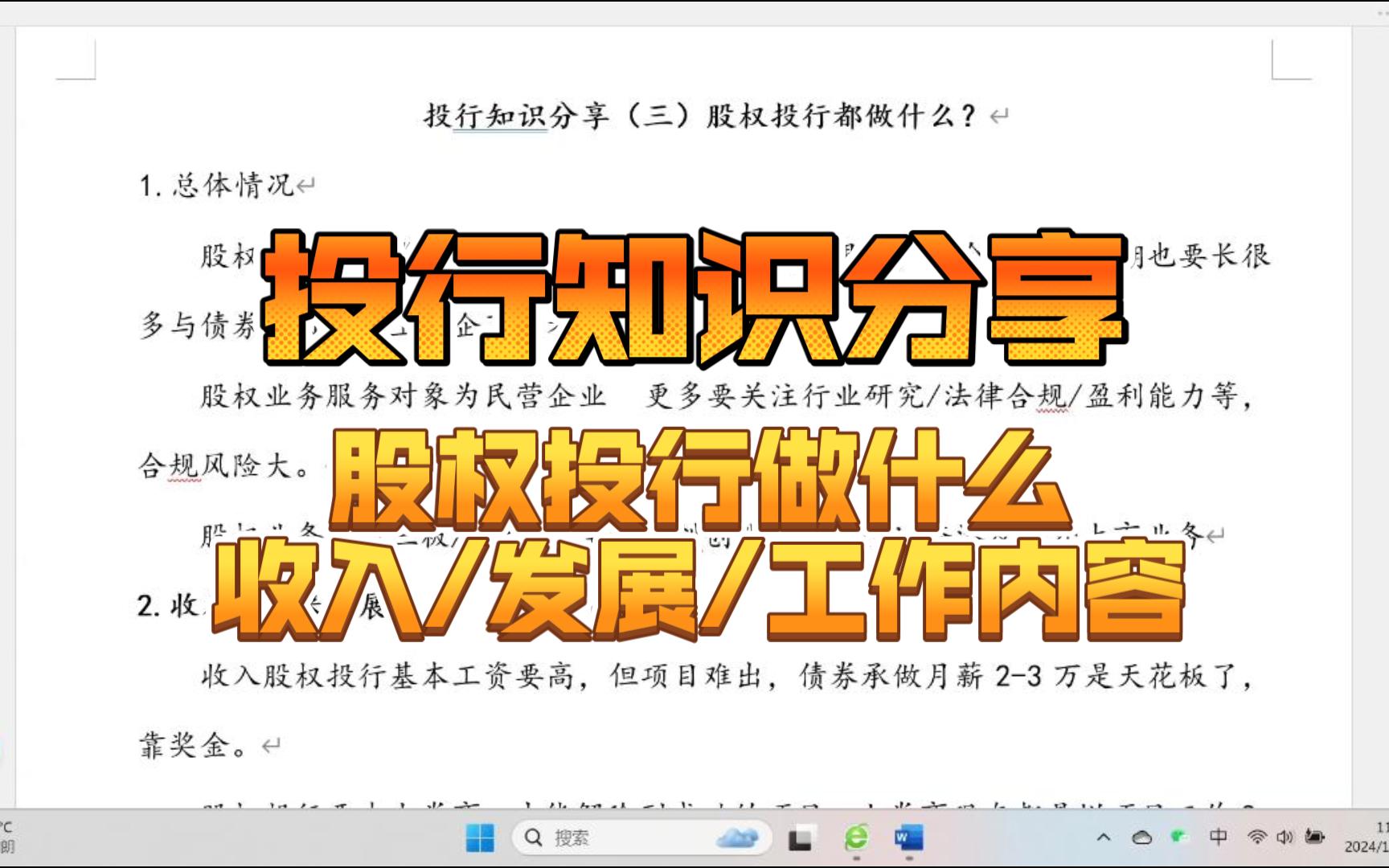Viewport: 1389px width, 868px height.
Task: Open the OneDrive cloud tray icon
Action: tap(1141, 837)
